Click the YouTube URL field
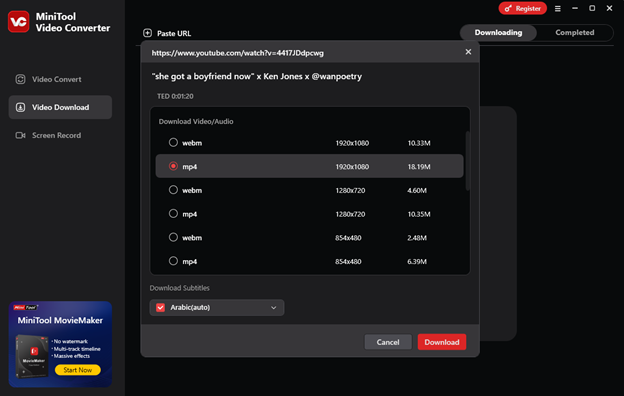The width and height of the screenshot is (624, 396). [x=238, y=53]
